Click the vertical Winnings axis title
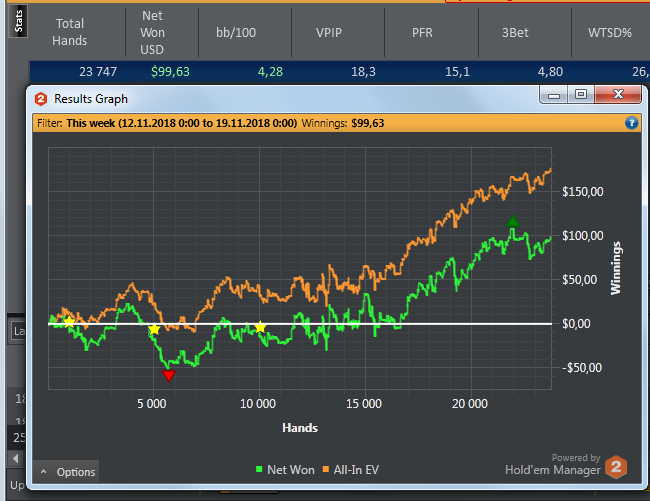This screenshot has height=501, width=650. click(x=616, y=268)
